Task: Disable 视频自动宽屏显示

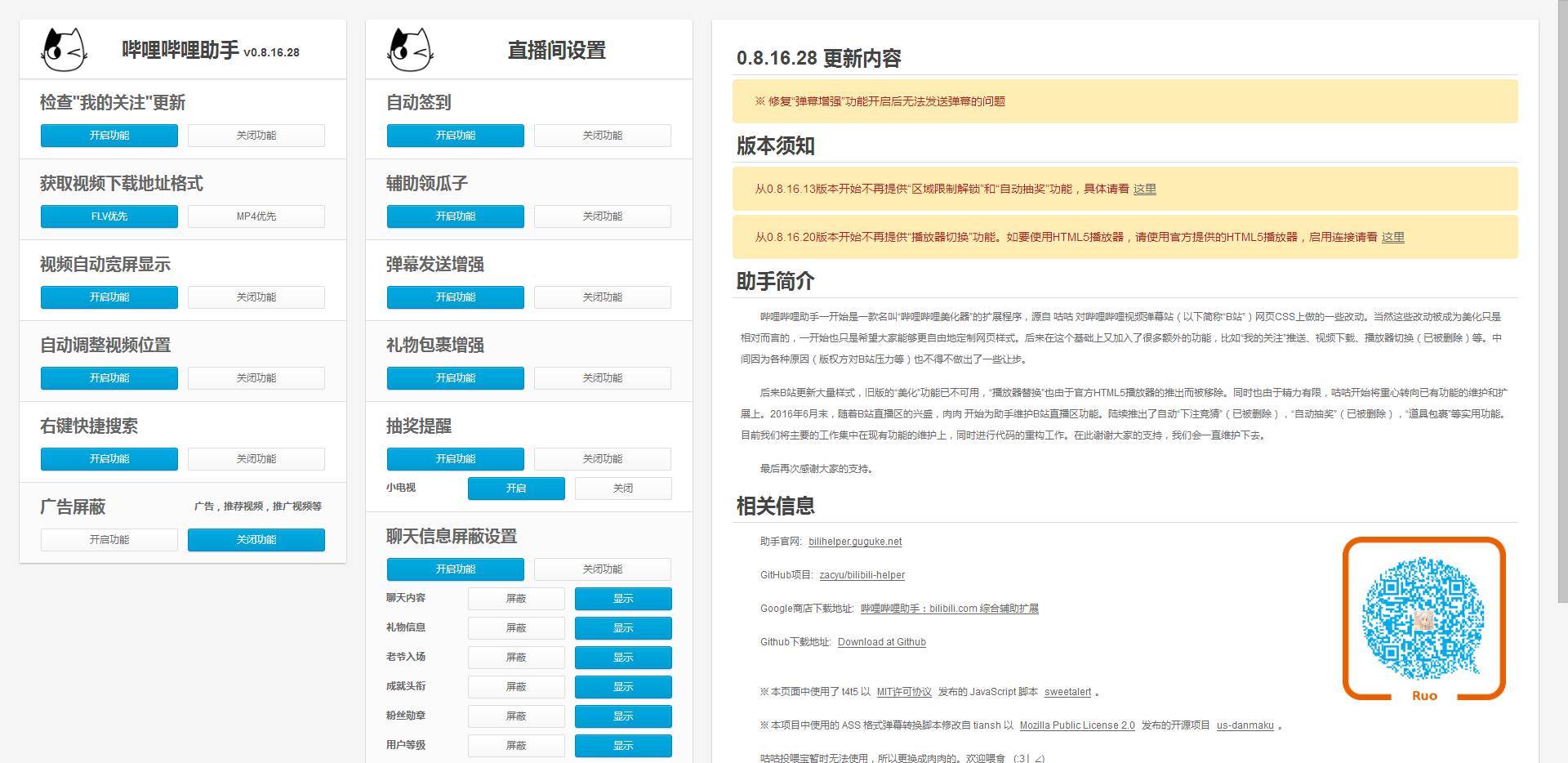Action: coord(256,297)
